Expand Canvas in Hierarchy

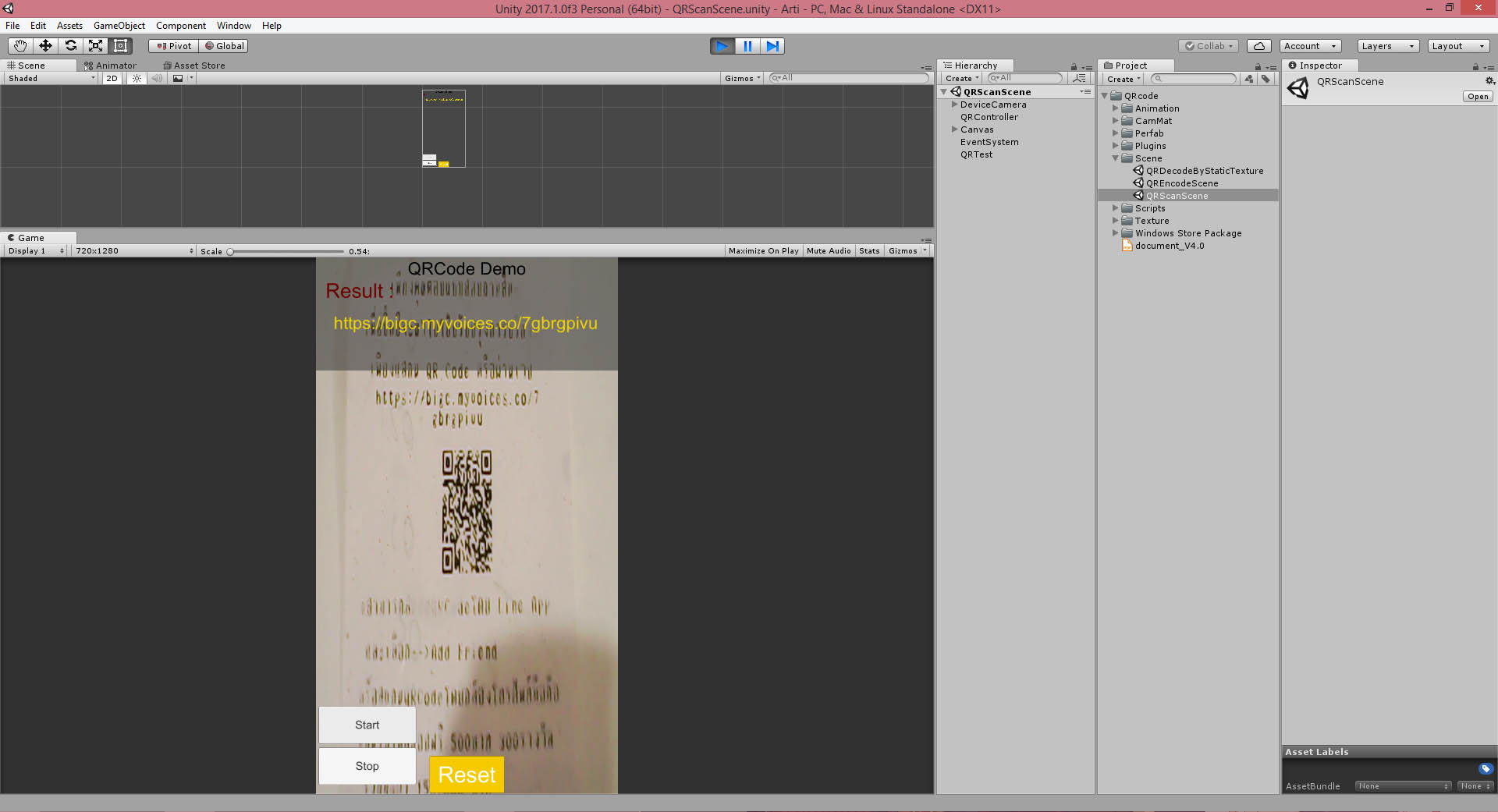tap(954, 129)
